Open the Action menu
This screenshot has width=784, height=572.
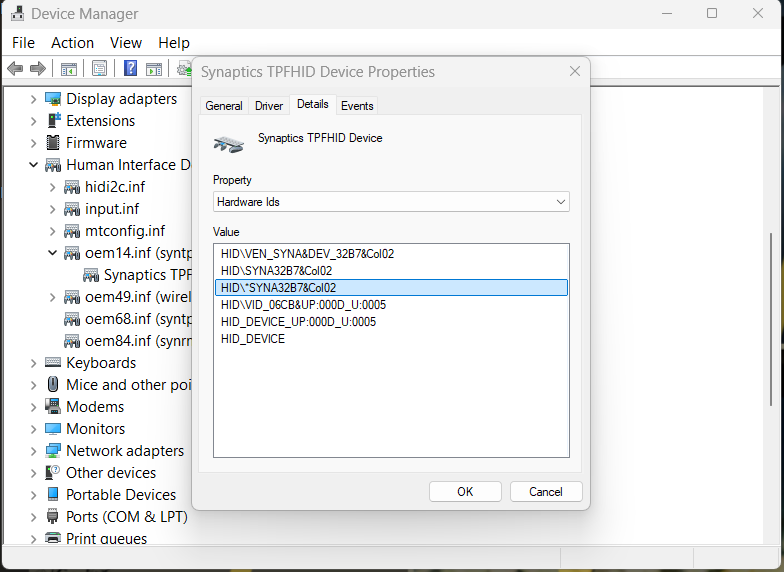point(72,43)
